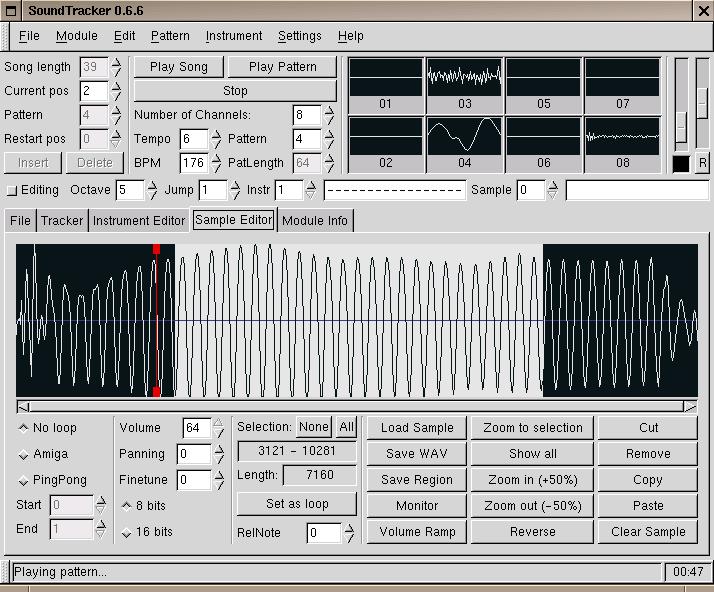Adjust the Song length spinner arrows
The height and width of the screenshot is (592, 714).
click(x=117, y=67)
